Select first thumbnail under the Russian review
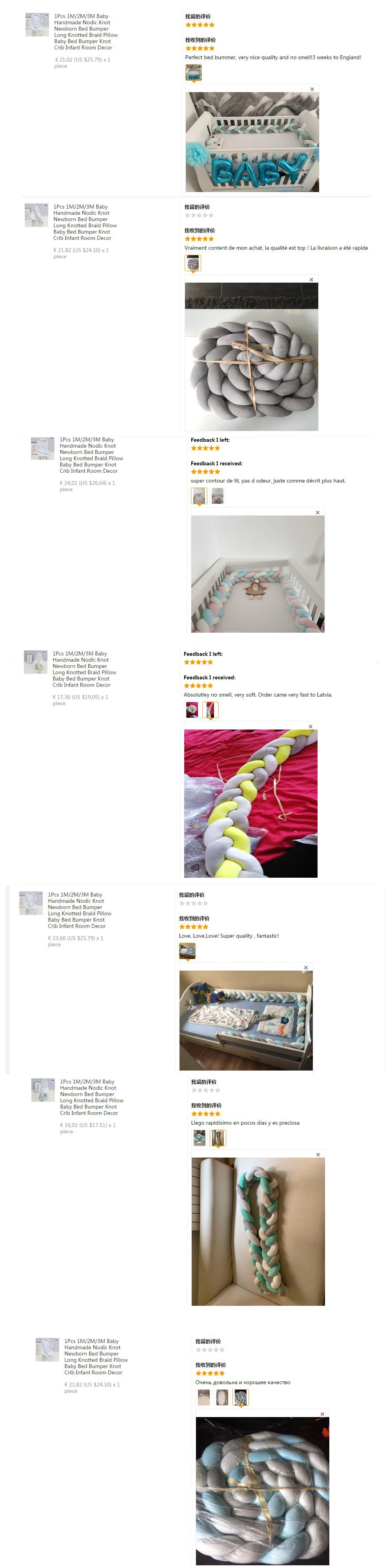392x1568 pixels. tap(204, 1397)
